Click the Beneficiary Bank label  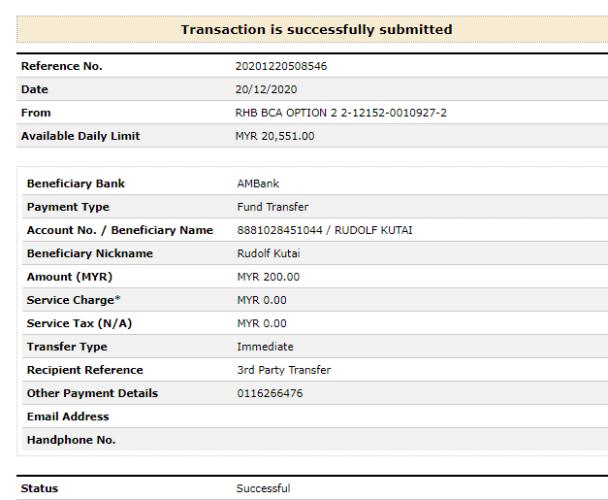[76, 183]
